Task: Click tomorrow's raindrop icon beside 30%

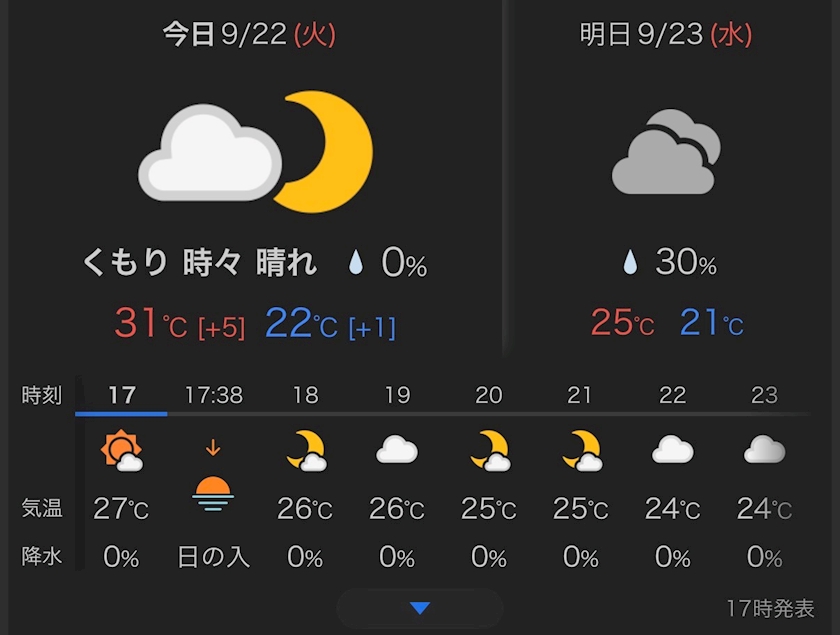Action: [631, 262]
